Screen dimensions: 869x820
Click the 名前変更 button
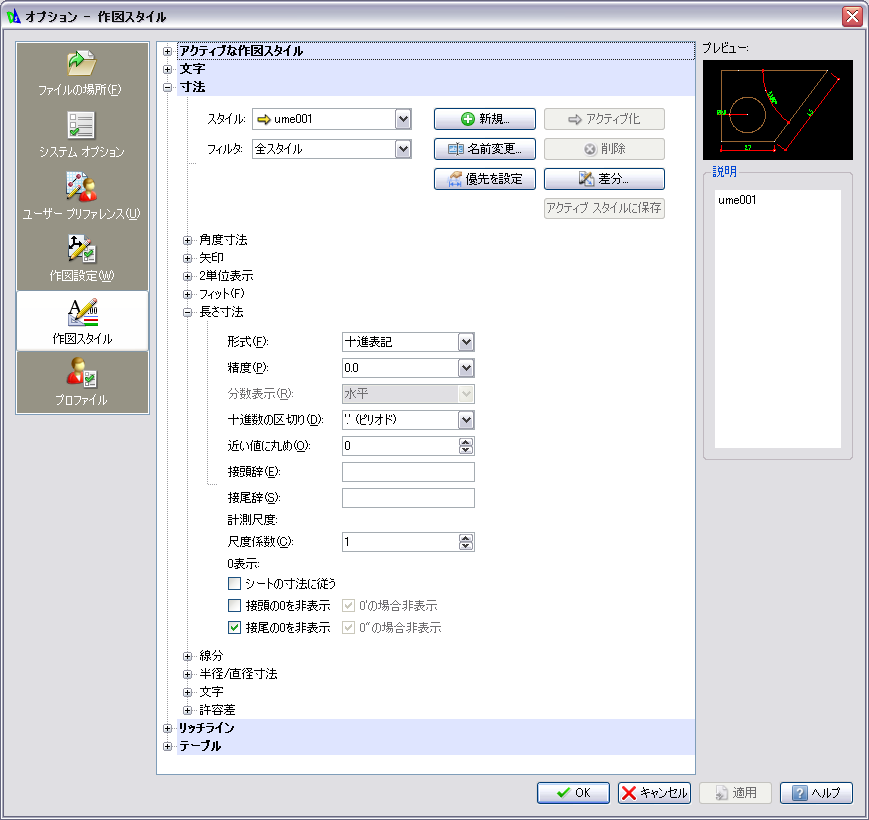pos(484,148)
